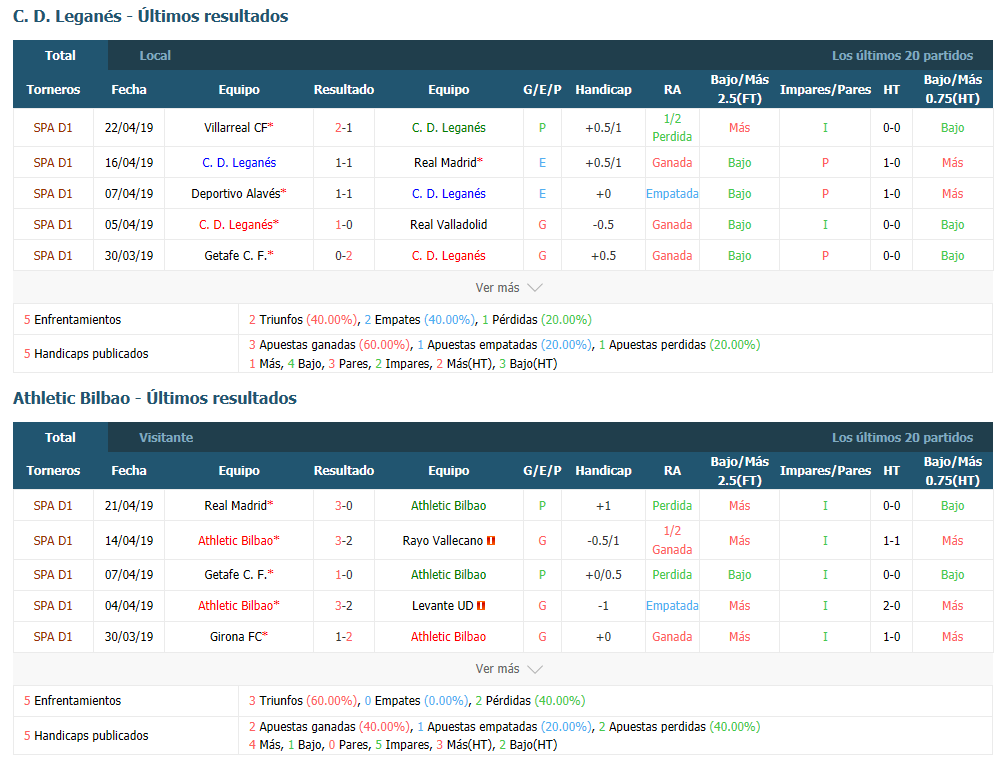Click 1/2 Ganada in Rayo Vallecano row
This screenshot has height=762, width=1005.
click(x=672, y=540)
